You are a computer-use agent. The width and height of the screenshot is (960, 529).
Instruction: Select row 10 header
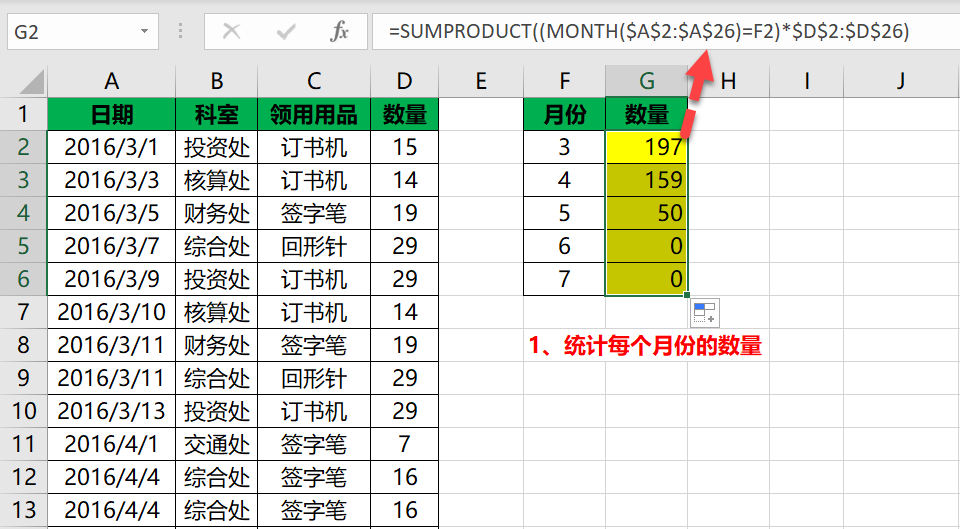[23, 411]
